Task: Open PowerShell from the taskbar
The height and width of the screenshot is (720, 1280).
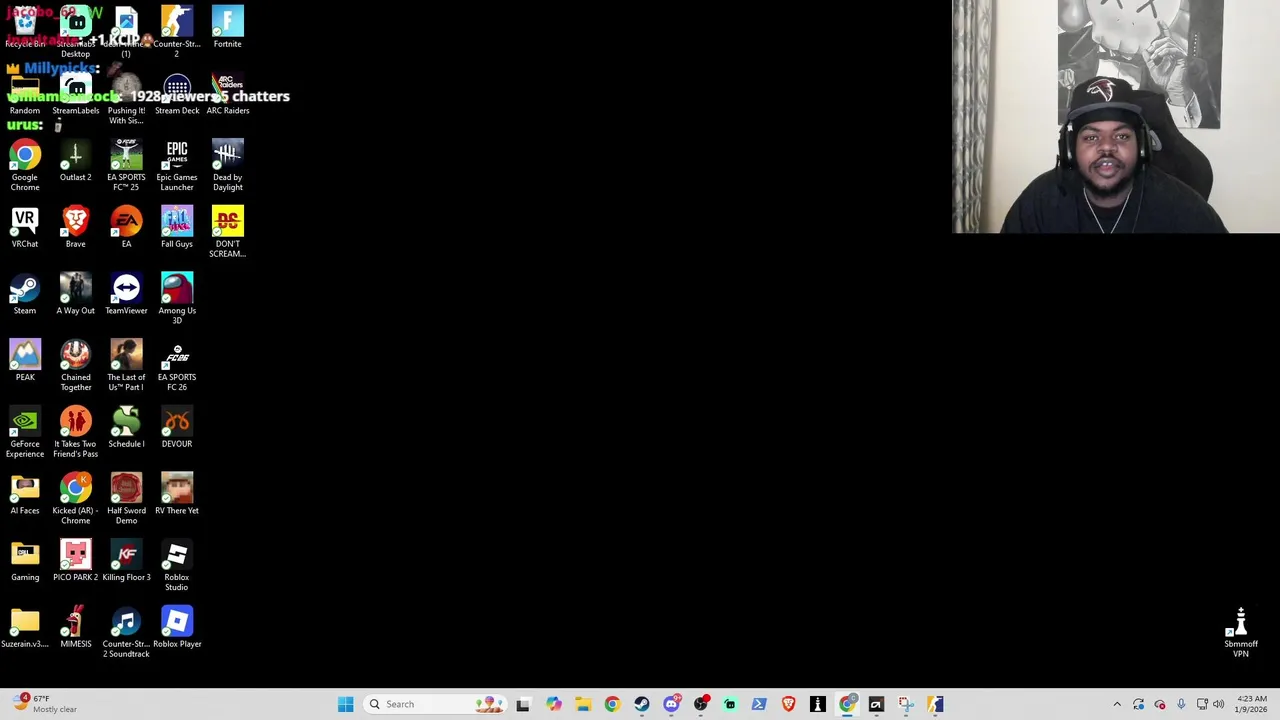Action: pos(759,704)
